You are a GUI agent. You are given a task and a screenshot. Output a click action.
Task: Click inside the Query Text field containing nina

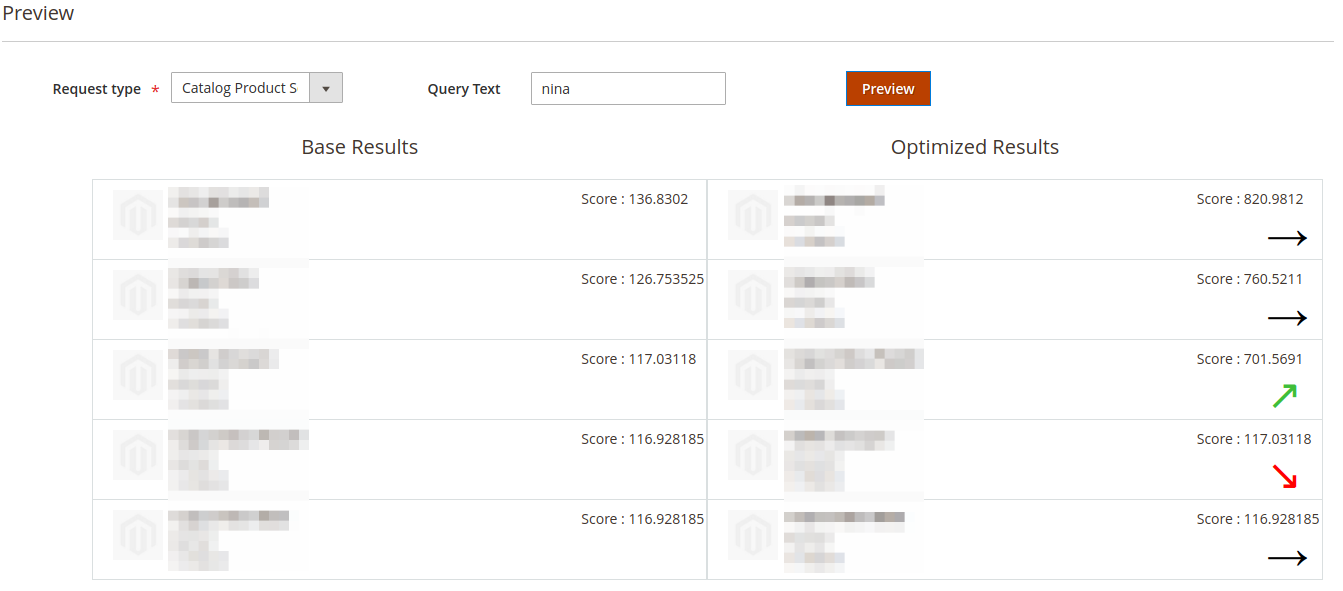[x=628, y=88]
